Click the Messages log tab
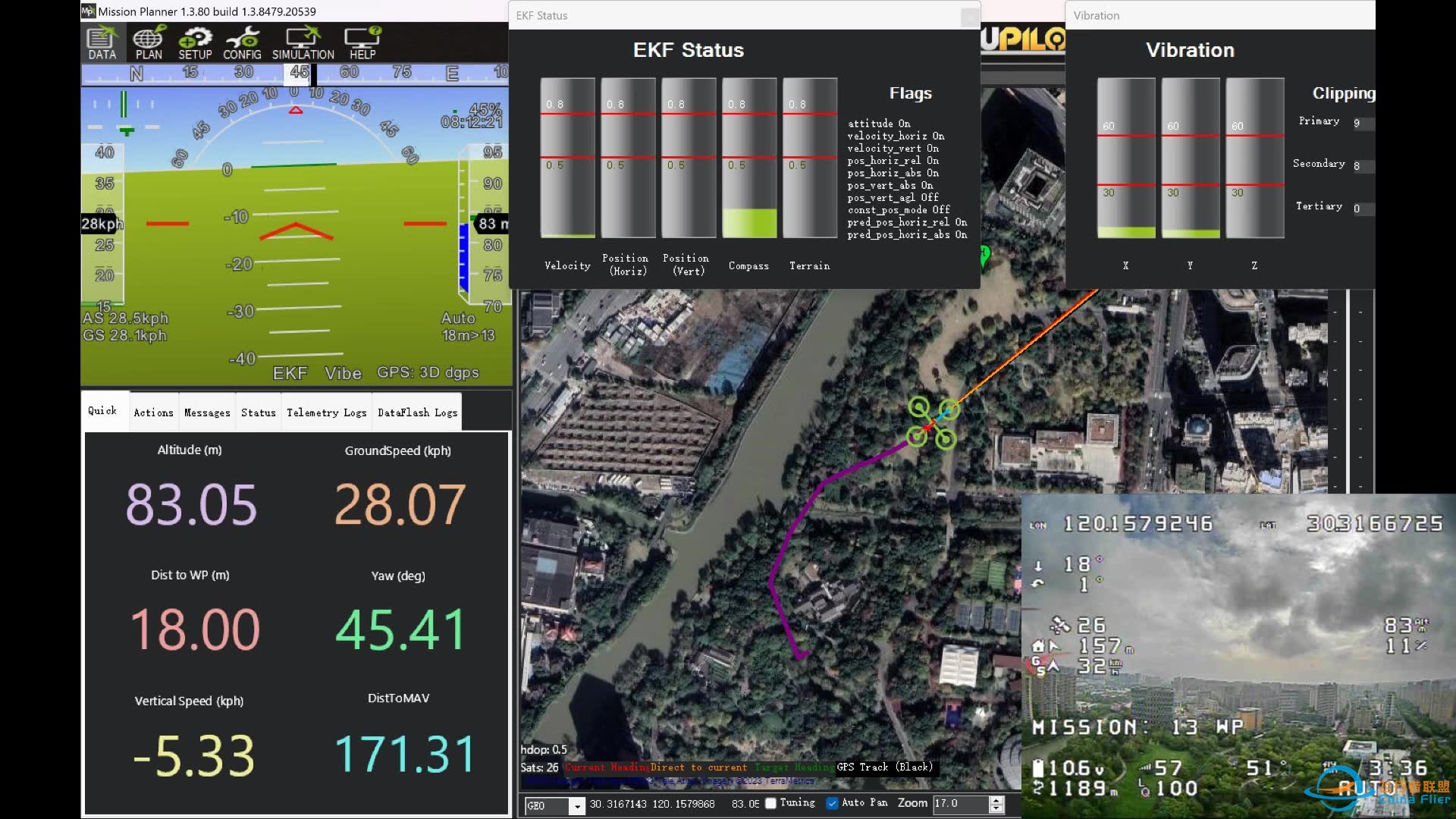Screen dimensions: 1456x819 pos(207,412)
